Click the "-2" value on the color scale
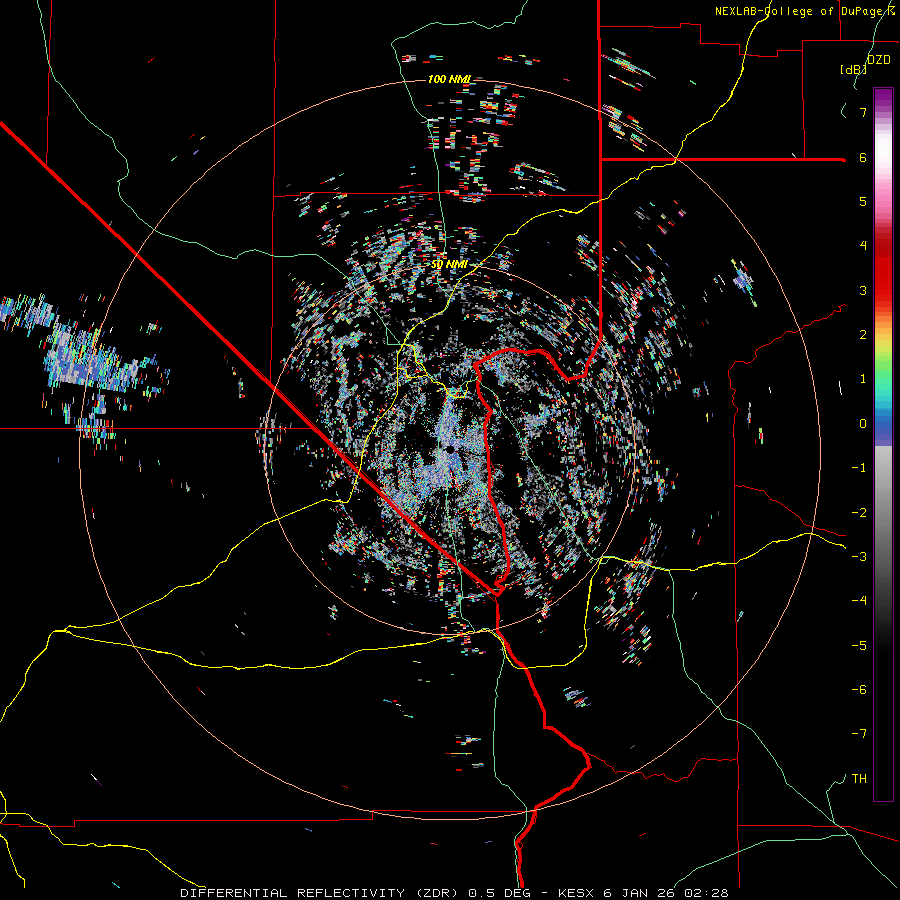900x900 pixels. [x=859, y=513]
